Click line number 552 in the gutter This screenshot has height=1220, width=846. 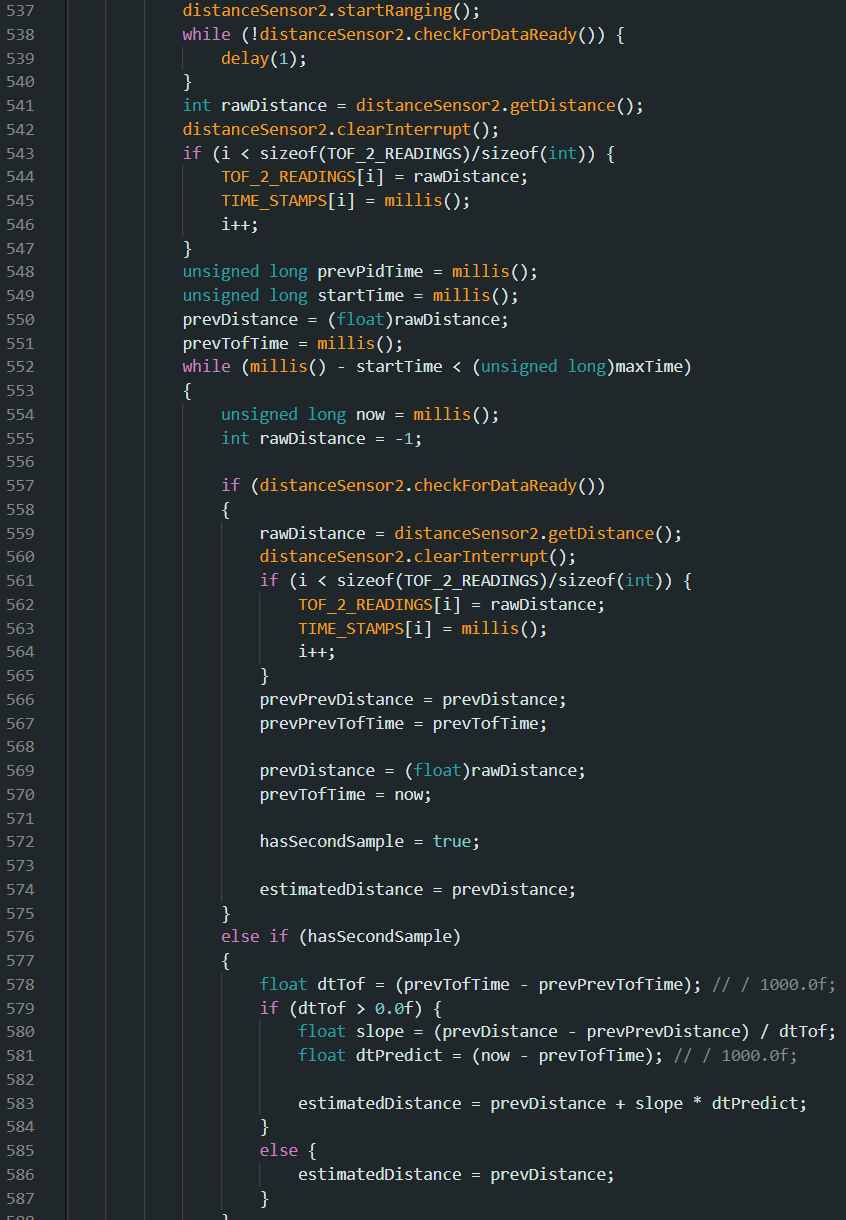20,366
